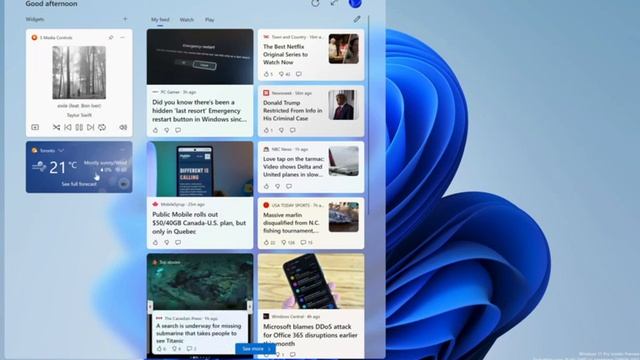The width and height of the screenshot is (640, 360).
Task: Expand widgets board to full view
Action: coord(334,3)
